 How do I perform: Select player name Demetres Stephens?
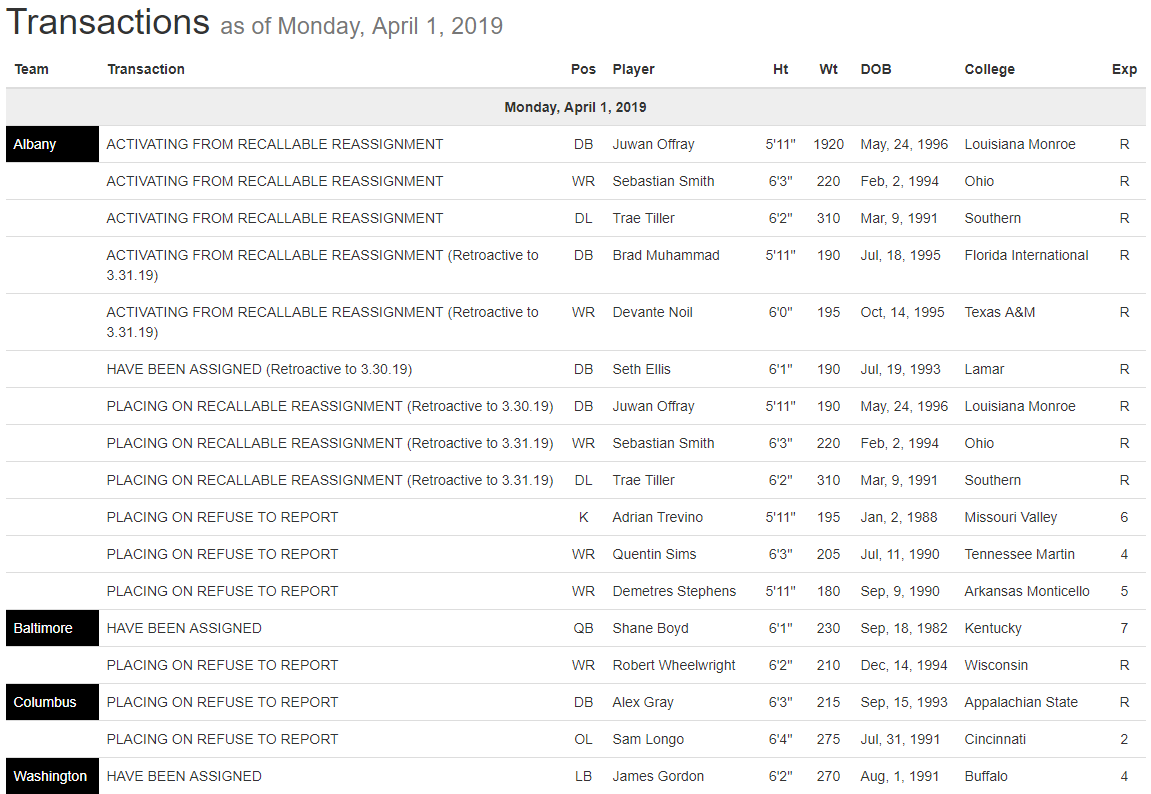coord(674,591)
